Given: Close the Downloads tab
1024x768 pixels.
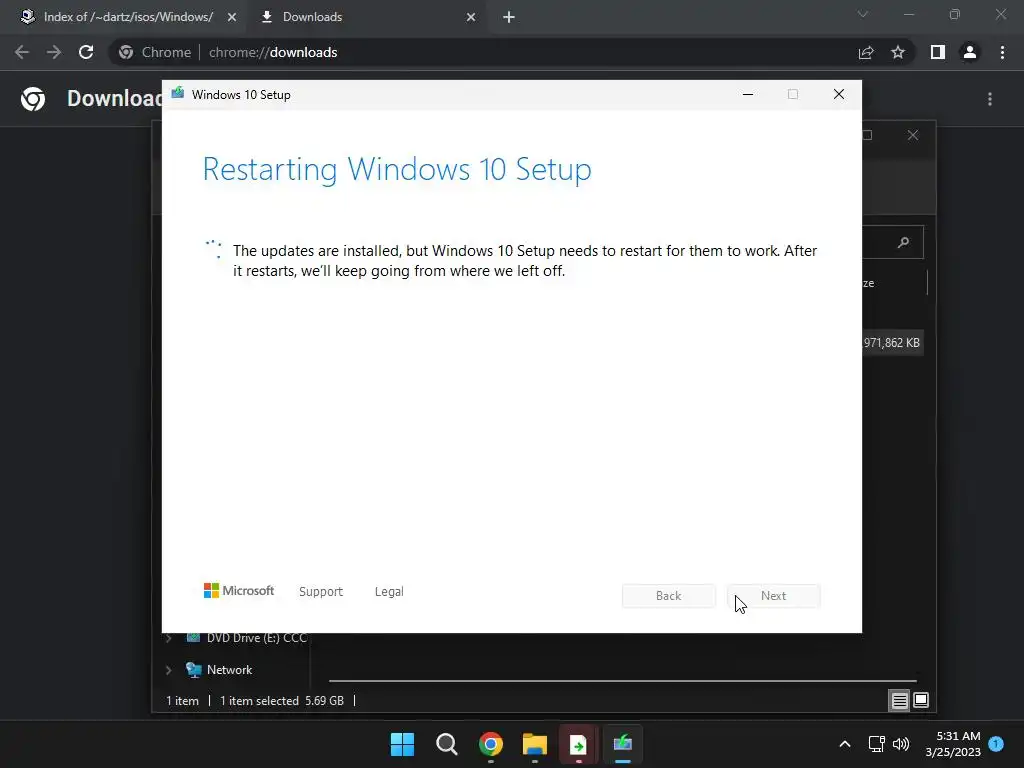Looking at the screenshot, I should [471, 18].
